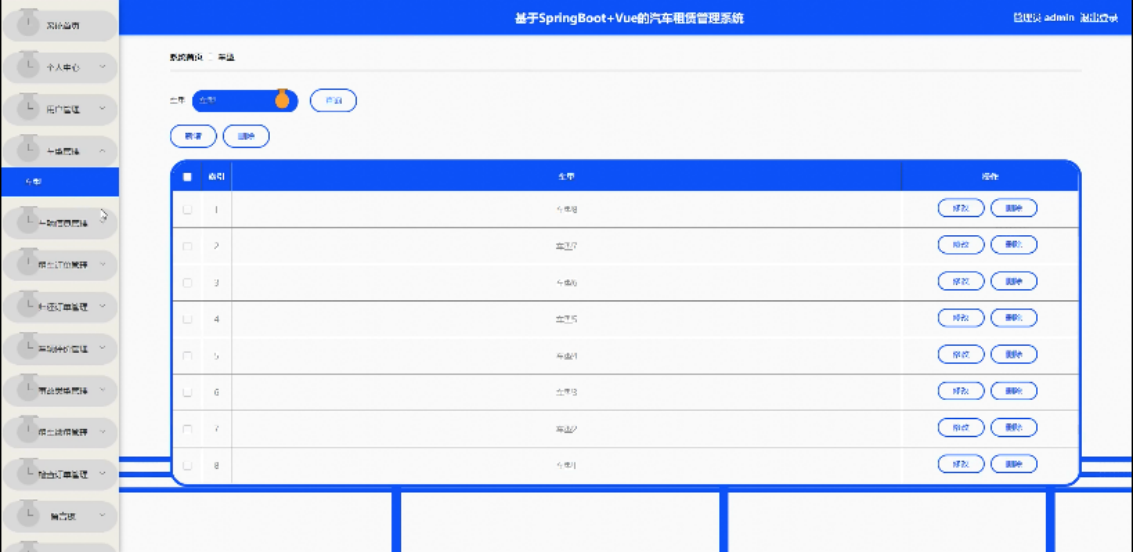Expand the 用户管理 menu chevron

point(103,108)
